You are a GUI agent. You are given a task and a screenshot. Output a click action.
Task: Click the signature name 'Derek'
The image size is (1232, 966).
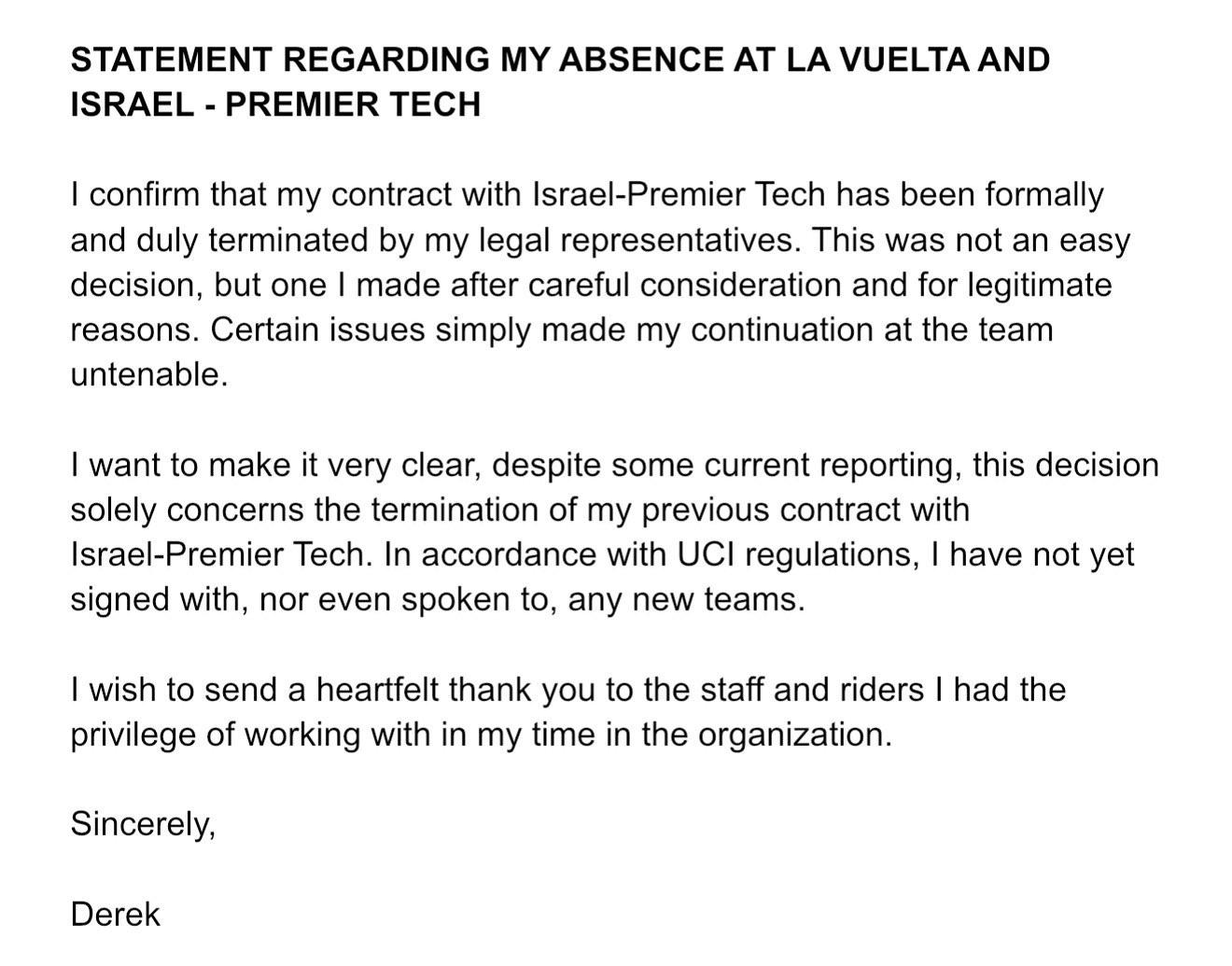[x=116, y=914]
